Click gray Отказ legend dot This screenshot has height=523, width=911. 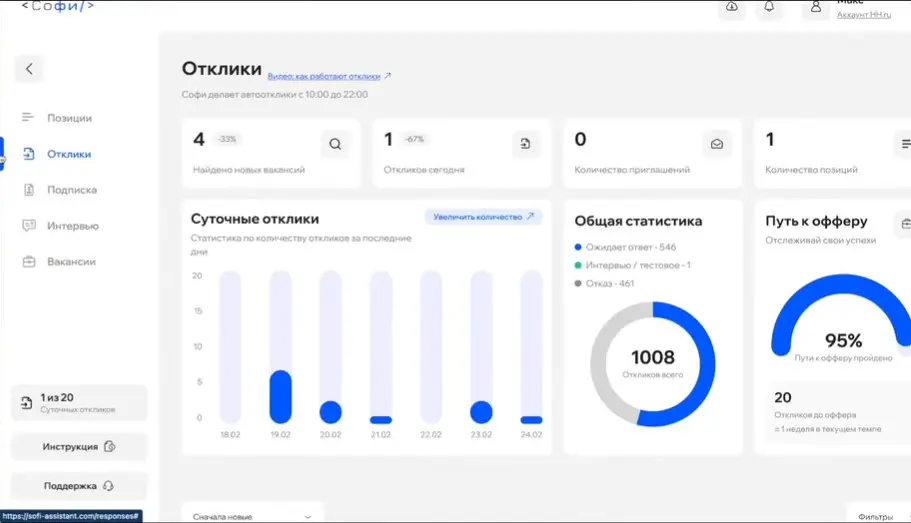coord(578,284)
